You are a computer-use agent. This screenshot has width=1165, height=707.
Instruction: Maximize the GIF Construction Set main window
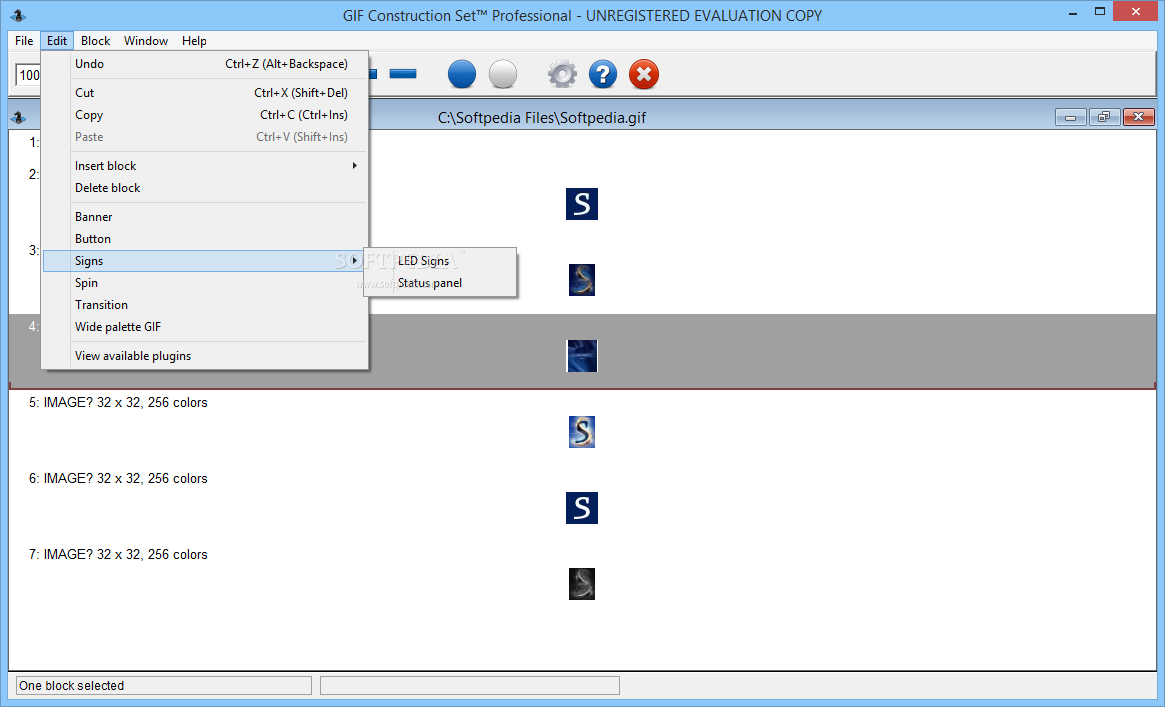pyautogui.click(x=1100, y=12)
